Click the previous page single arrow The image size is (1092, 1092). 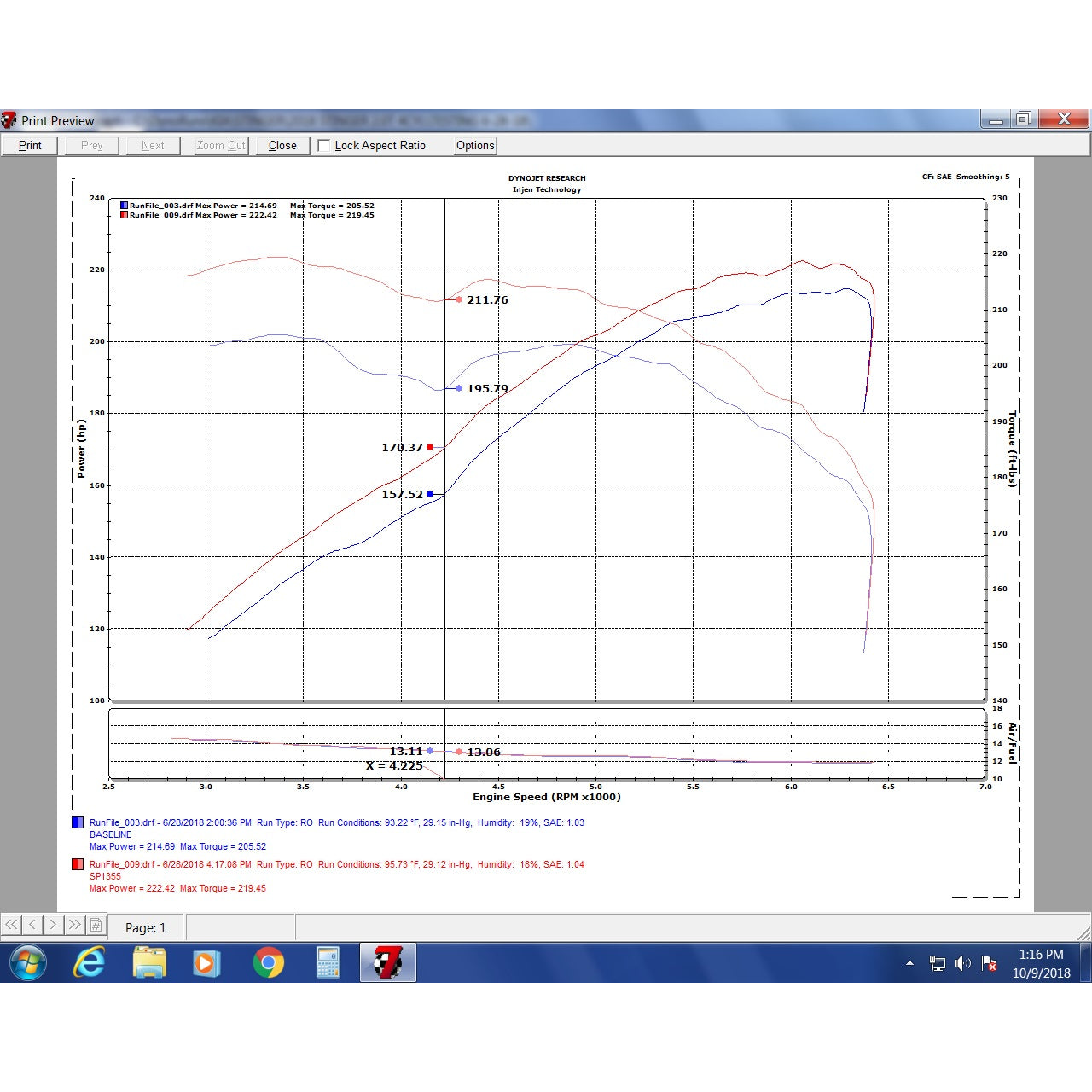click(x=32, y=925)
